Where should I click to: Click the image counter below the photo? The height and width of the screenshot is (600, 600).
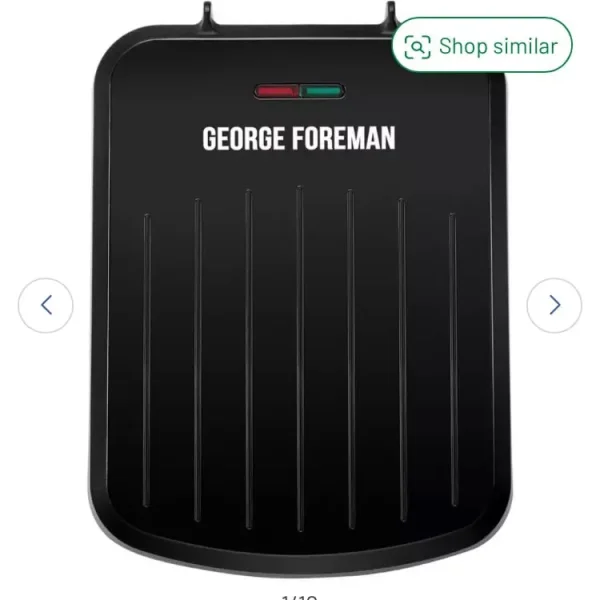point(300,597)
